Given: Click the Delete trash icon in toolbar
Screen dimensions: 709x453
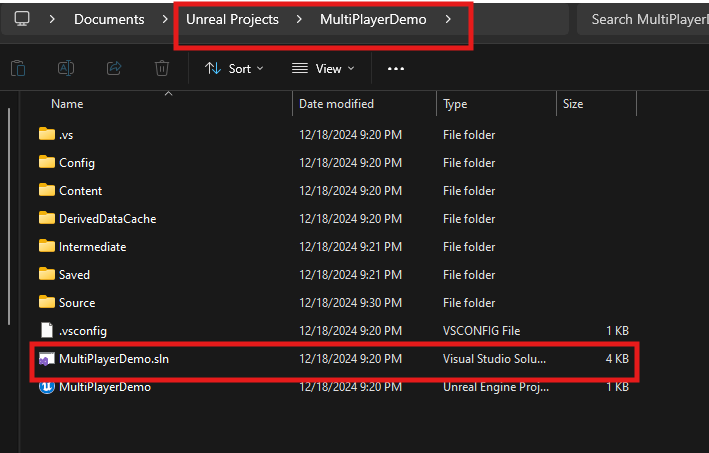Looking at the screenshot, I should click(162, 68).
